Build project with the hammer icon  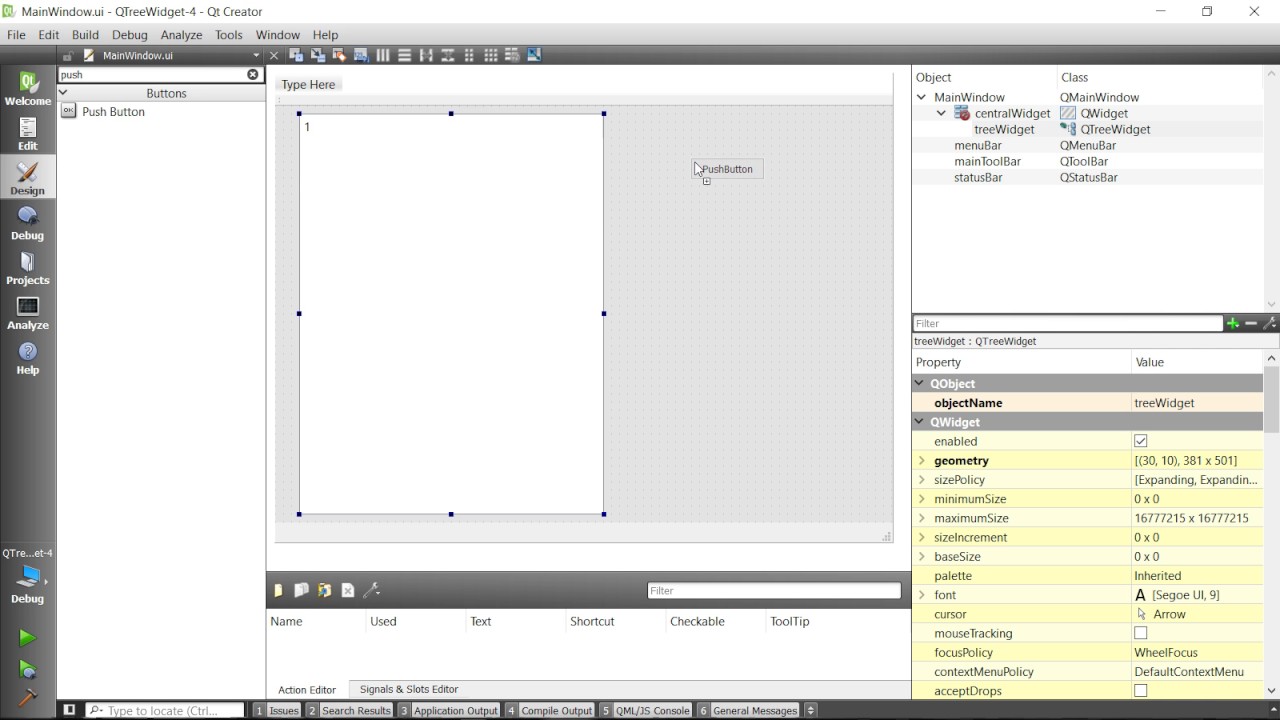[x=27, y=697]
